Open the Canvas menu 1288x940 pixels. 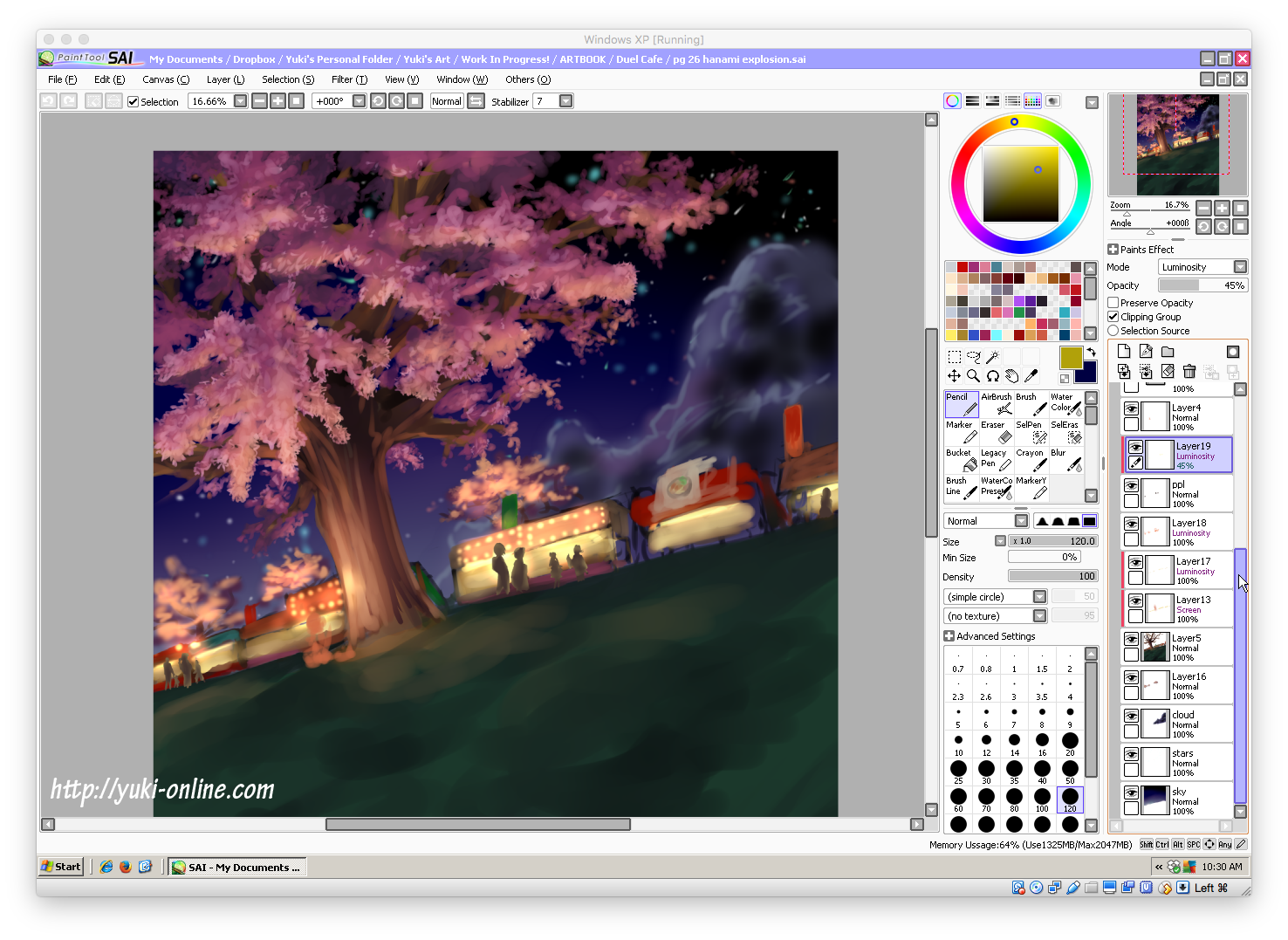(166, 79)
